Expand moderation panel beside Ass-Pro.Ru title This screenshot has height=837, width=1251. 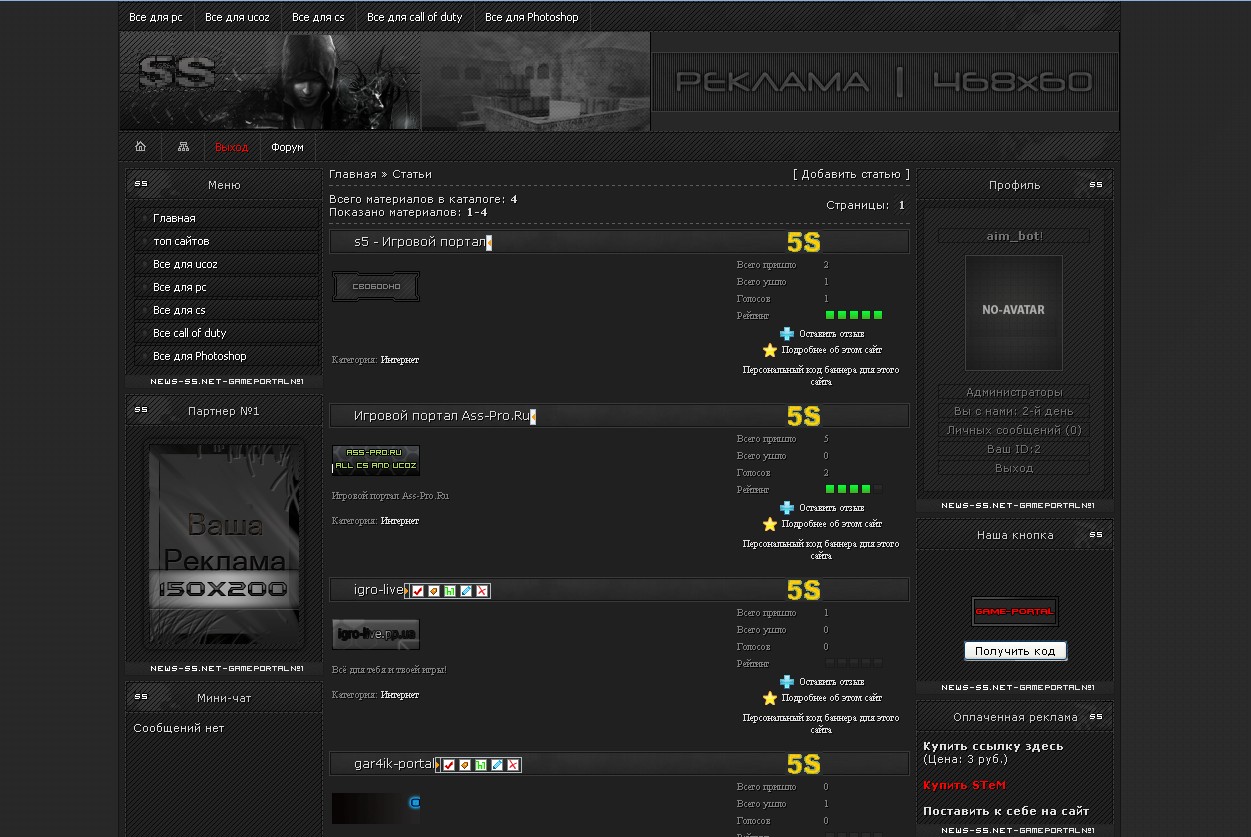click(533, 417)
